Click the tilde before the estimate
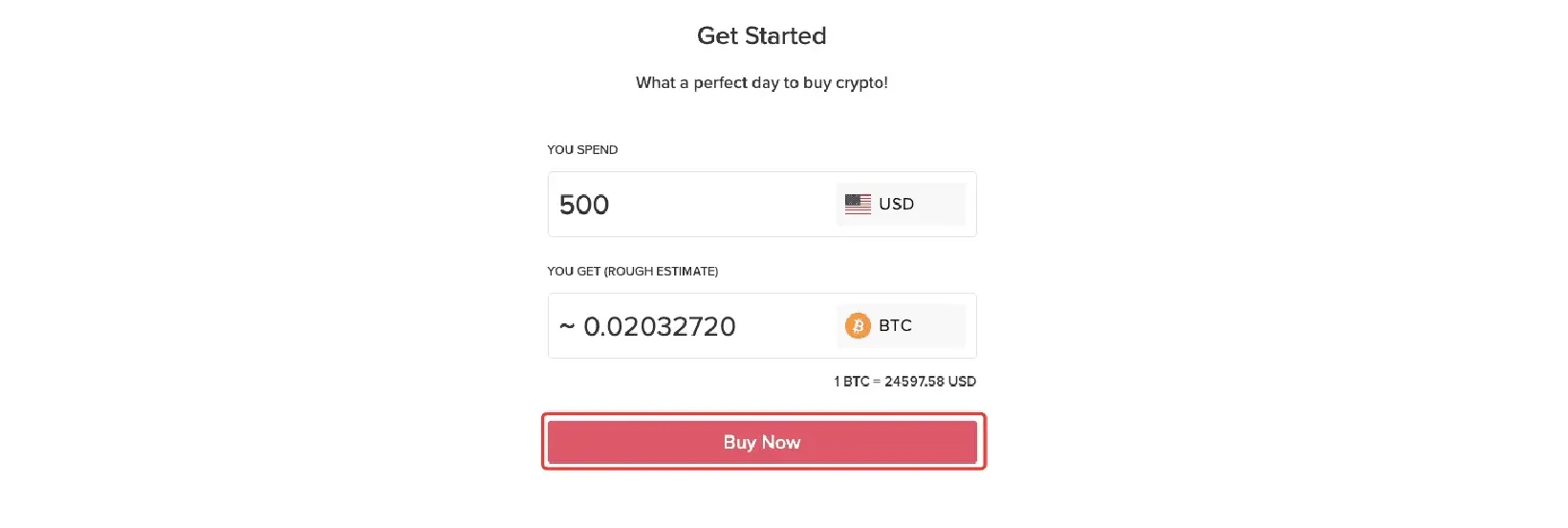This screenshot has width=1568, height=528. tap(567, 327)
